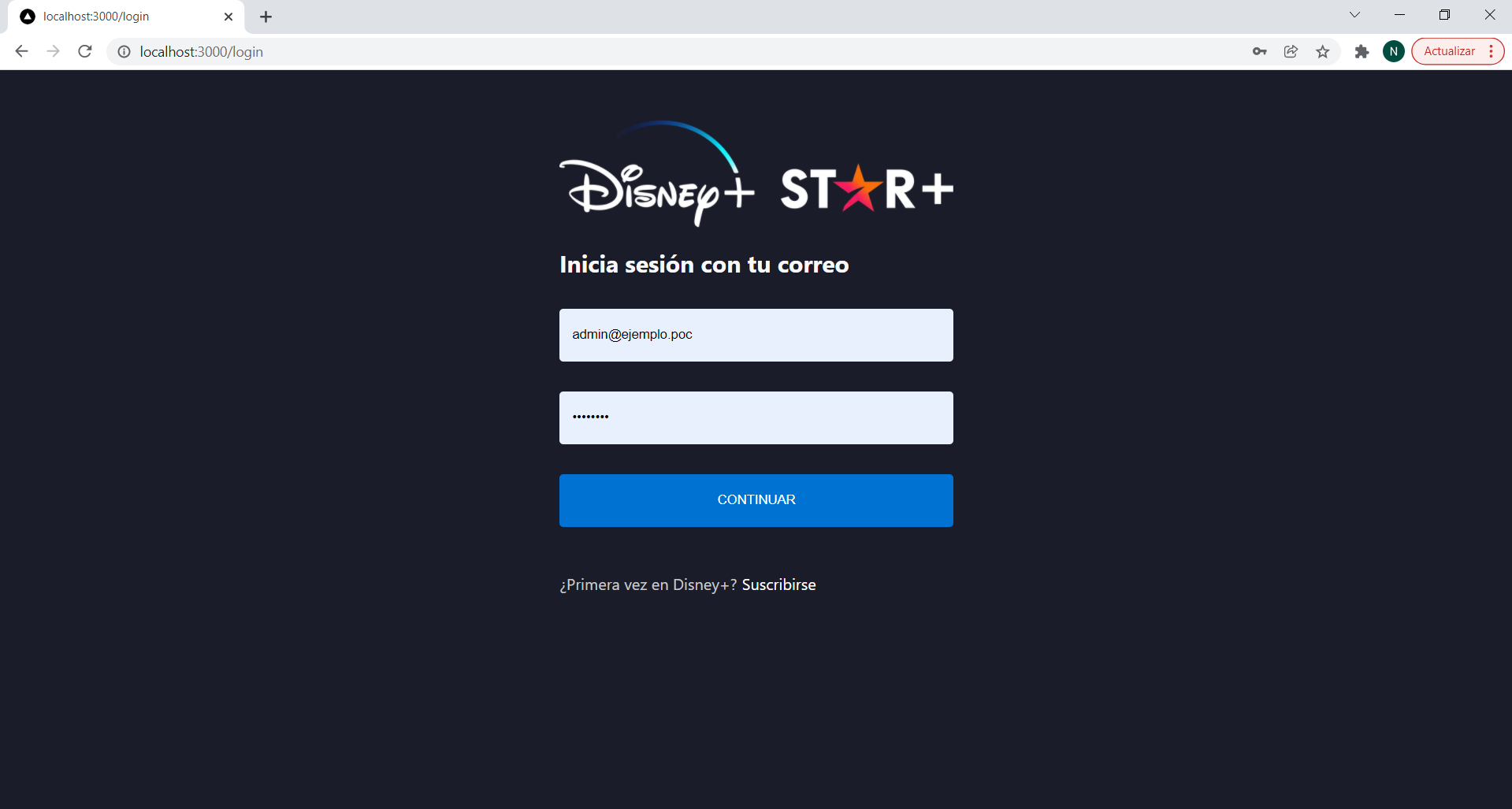This screenshot has width=1512, height=809.
Task: Click the password field with hidden dots
Action: [x=756, y=417]
